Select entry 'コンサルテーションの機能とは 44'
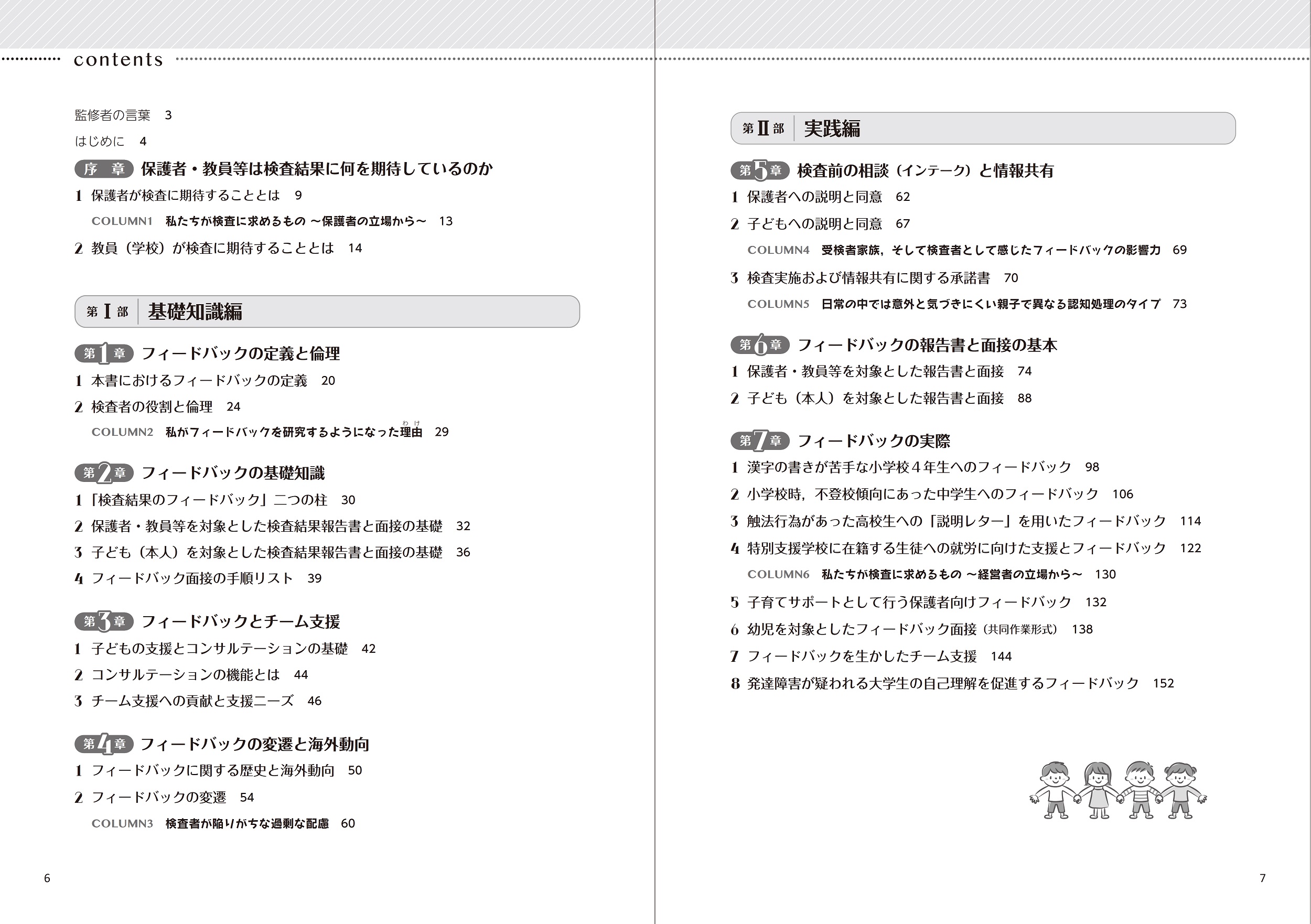Screen dimensions: 1311x924 point(191,675)
